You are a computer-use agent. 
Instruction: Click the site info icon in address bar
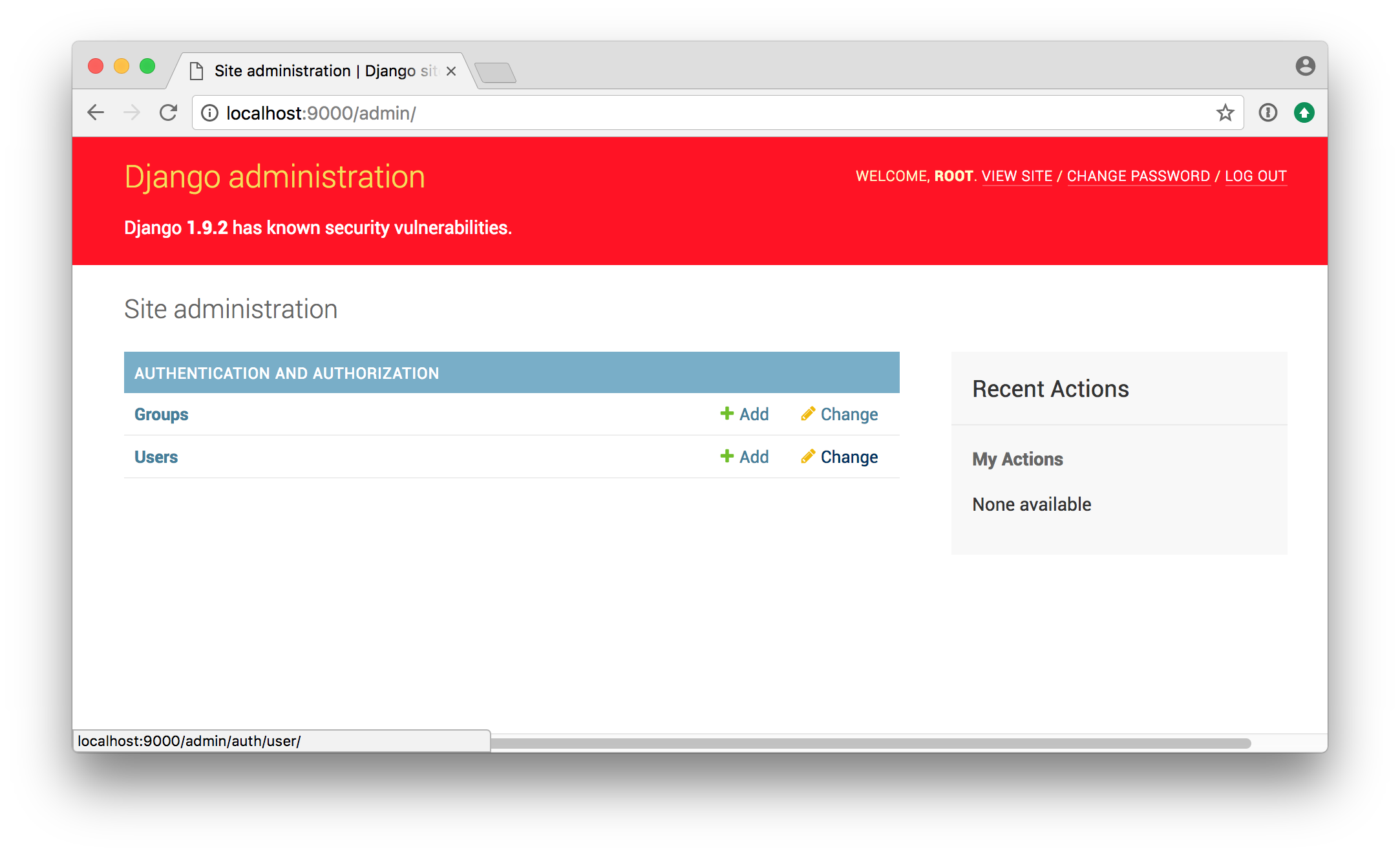click(x=209, y=113)
